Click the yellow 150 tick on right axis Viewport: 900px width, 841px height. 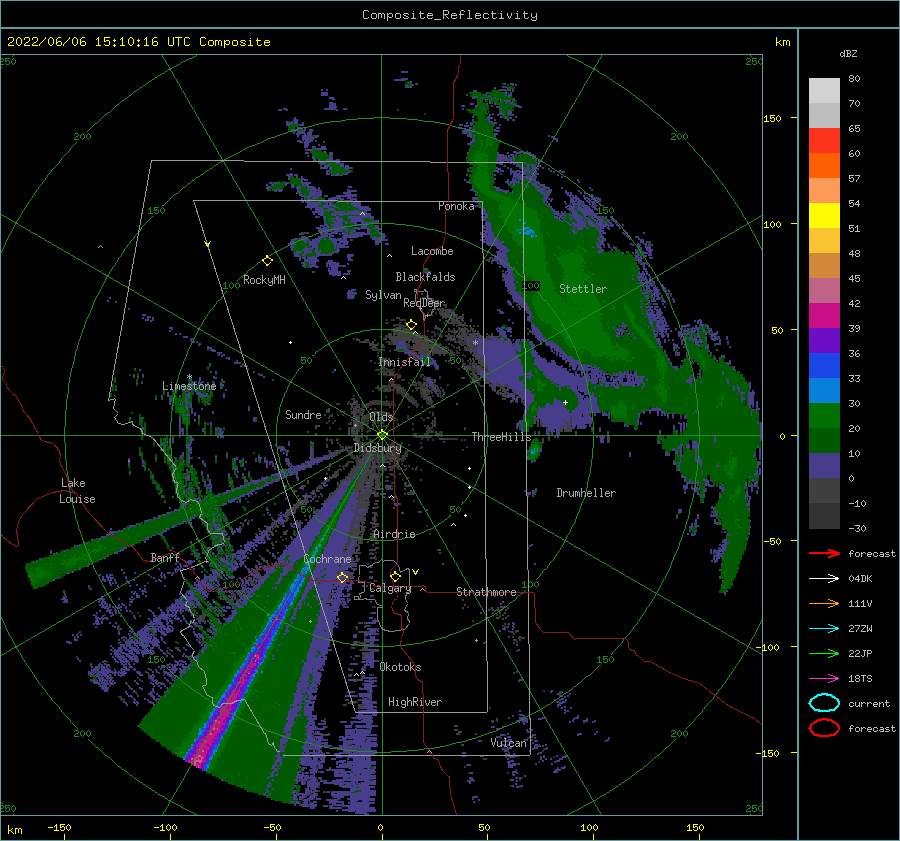pyautogui.click(x=772, y=118)
